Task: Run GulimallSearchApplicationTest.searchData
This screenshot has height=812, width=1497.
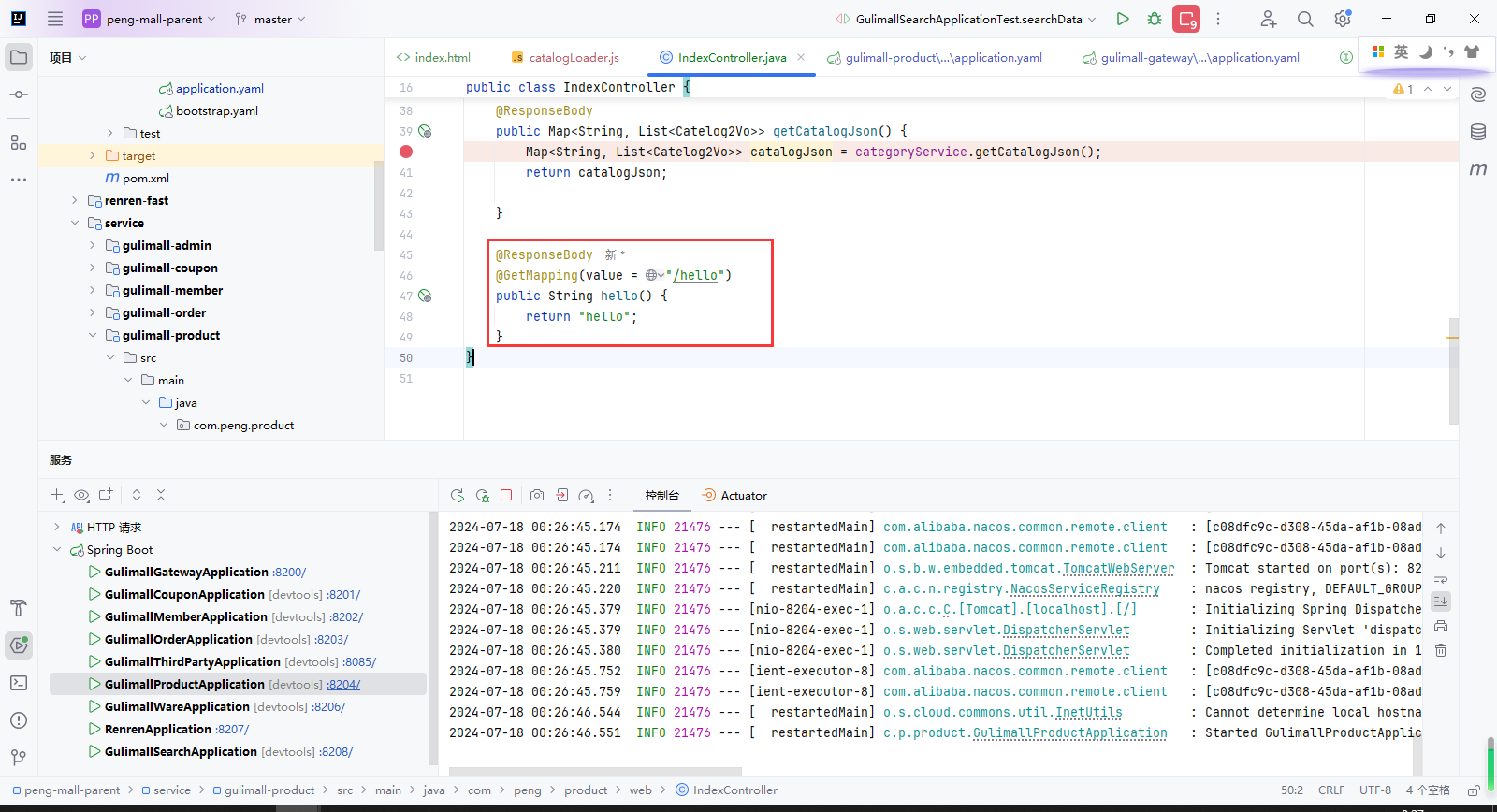Action: 1123,19
